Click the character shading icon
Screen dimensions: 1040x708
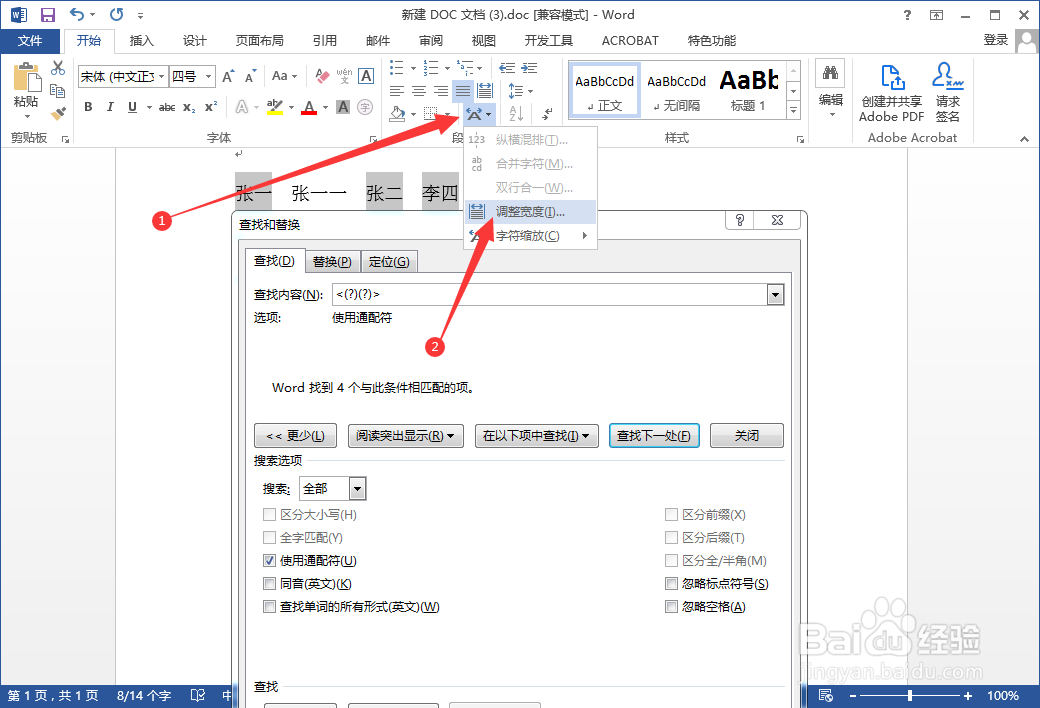click(x=342, y=106)
